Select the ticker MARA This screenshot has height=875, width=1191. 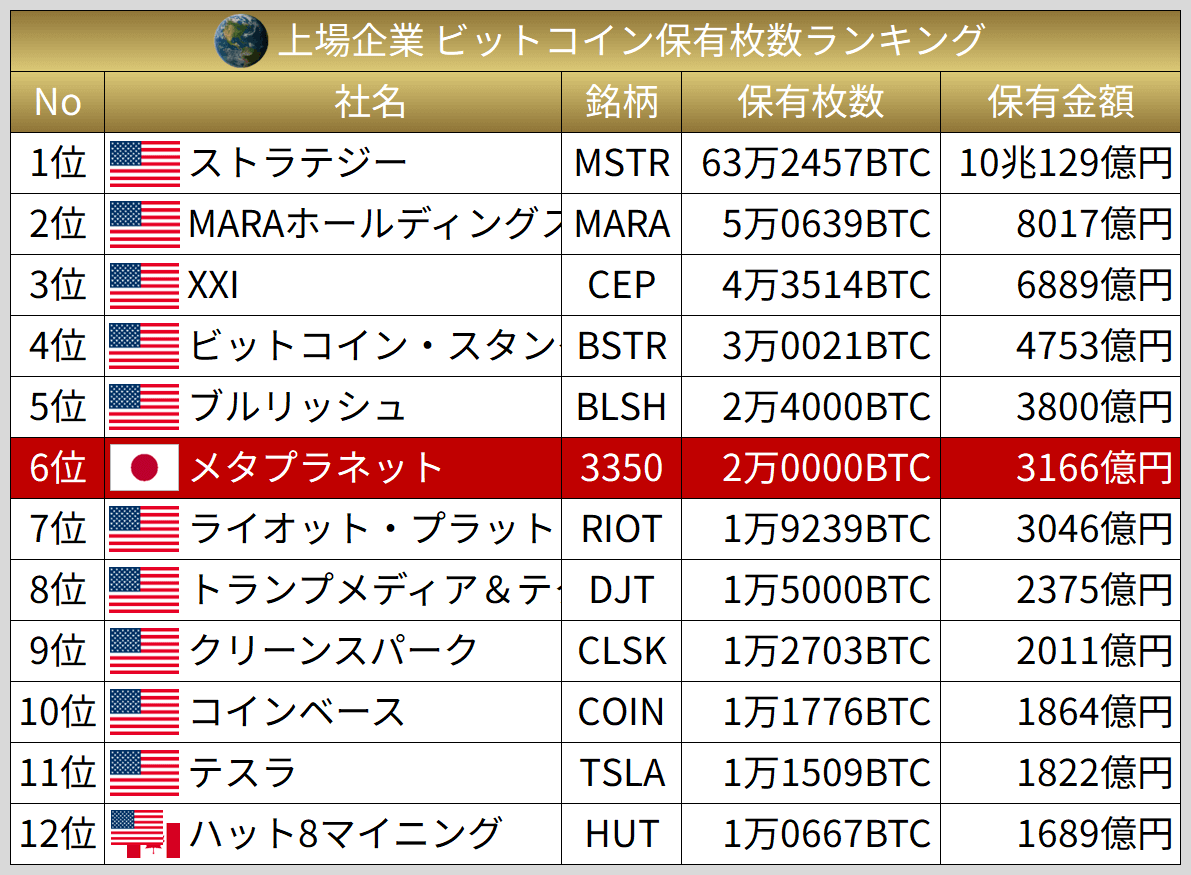tap(622, 224)
